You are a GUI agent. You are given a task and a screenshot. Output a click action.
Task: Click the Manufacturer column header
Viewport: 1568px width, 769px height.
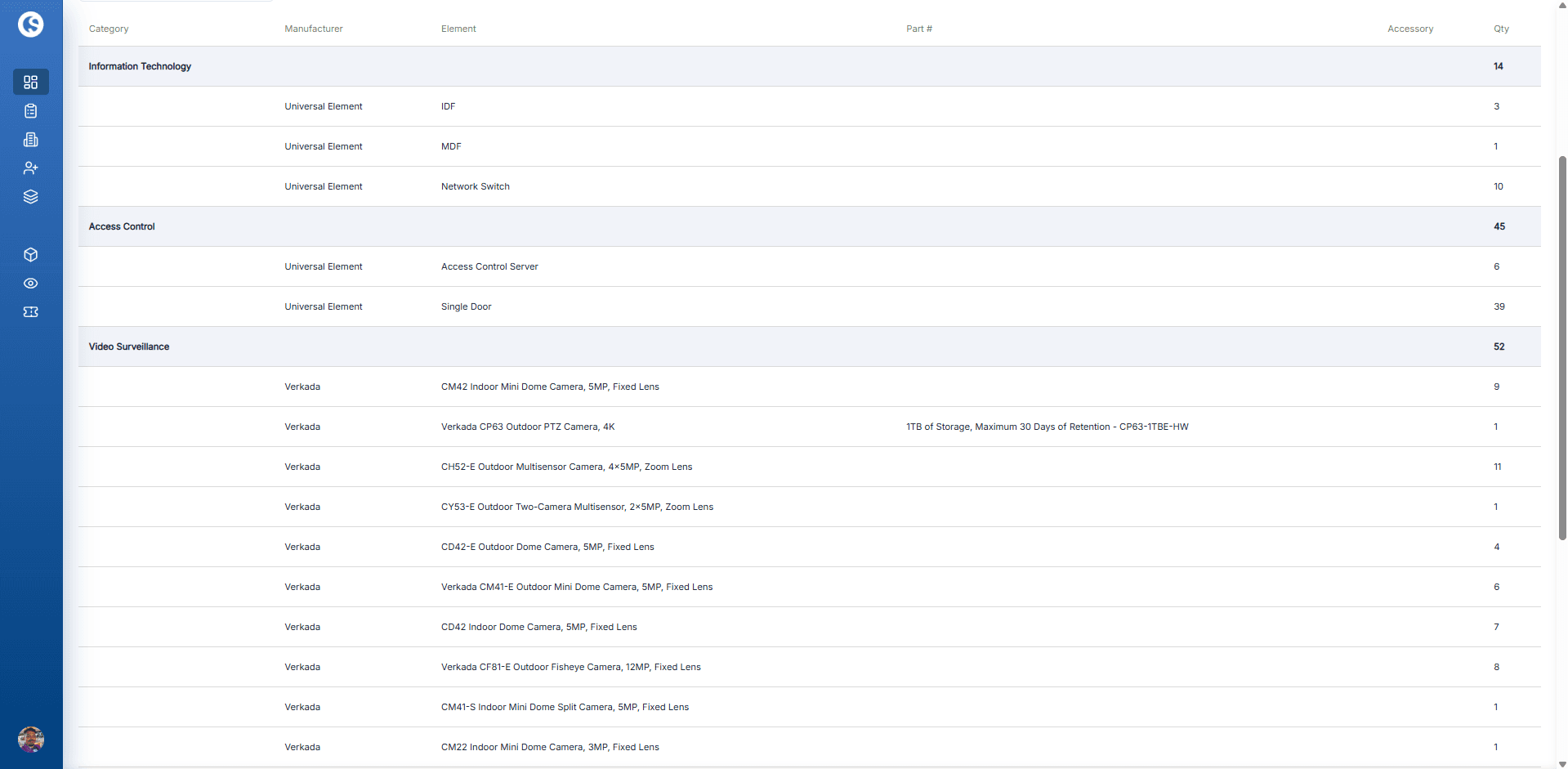[x=314, y=29]
